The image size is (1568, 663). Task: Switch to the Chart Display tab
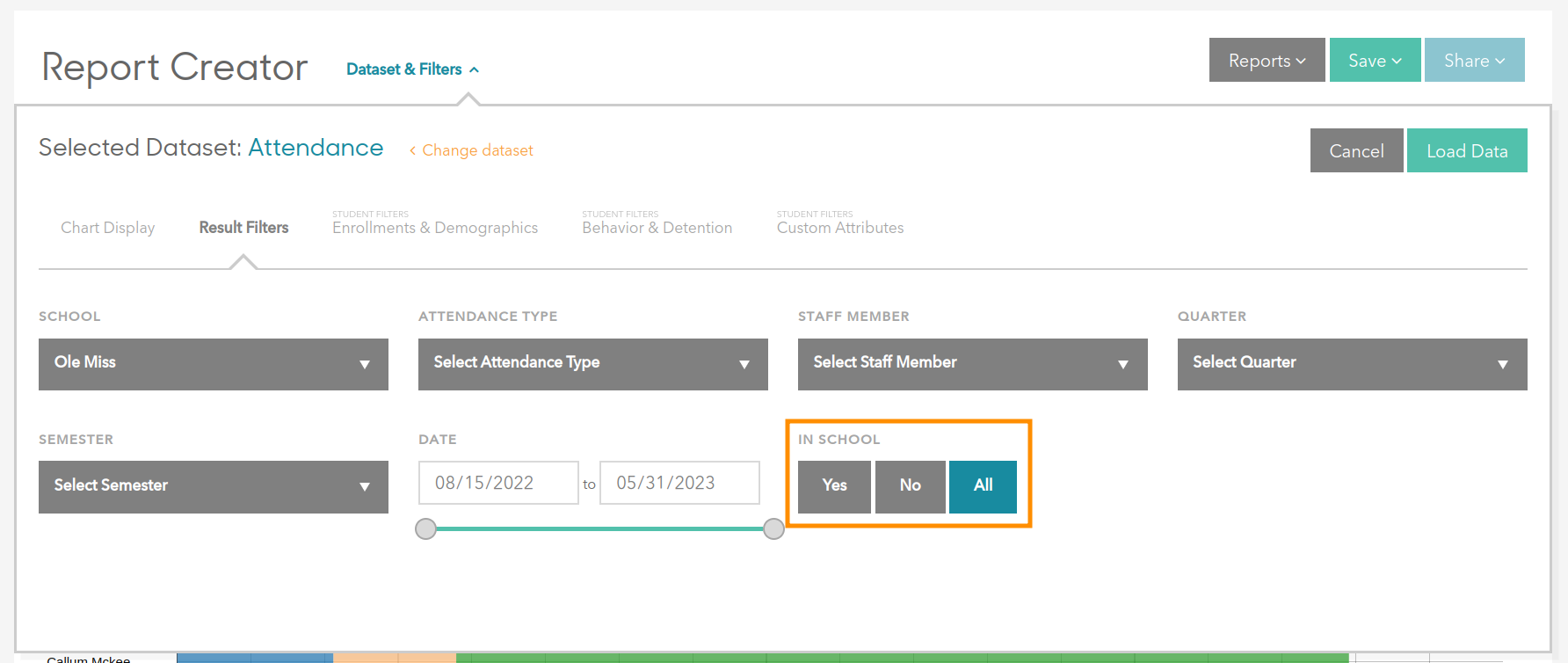107,228
